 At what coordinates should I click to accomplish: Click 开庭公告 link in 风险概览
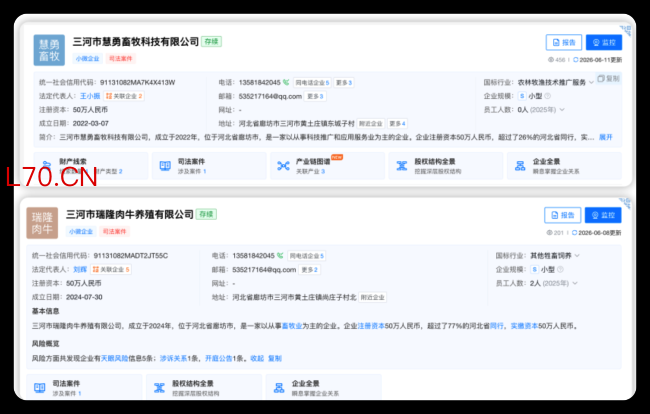click(x=219, y=358)
